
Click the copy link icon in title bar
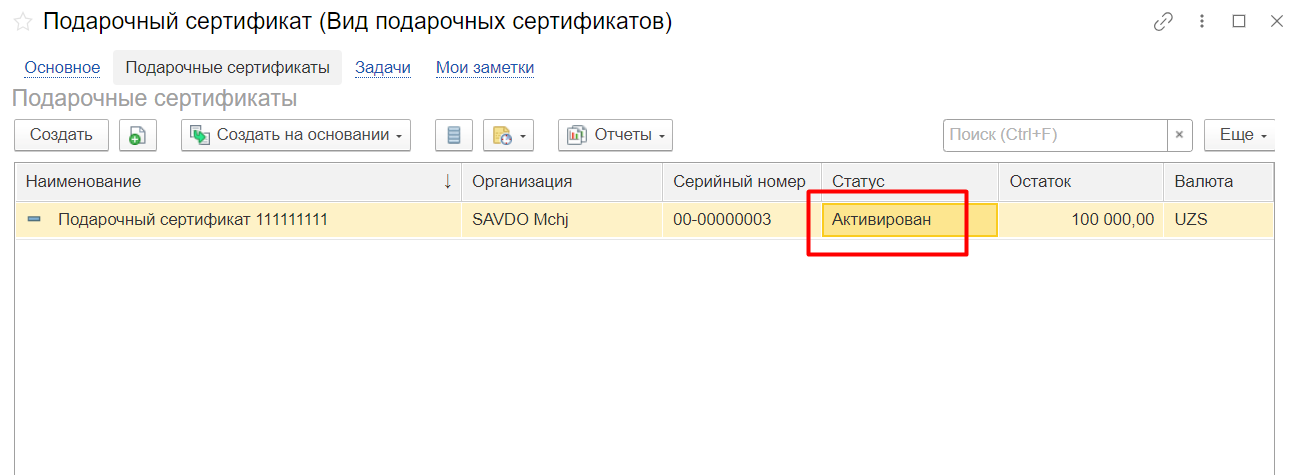[x=1162, y=22]
